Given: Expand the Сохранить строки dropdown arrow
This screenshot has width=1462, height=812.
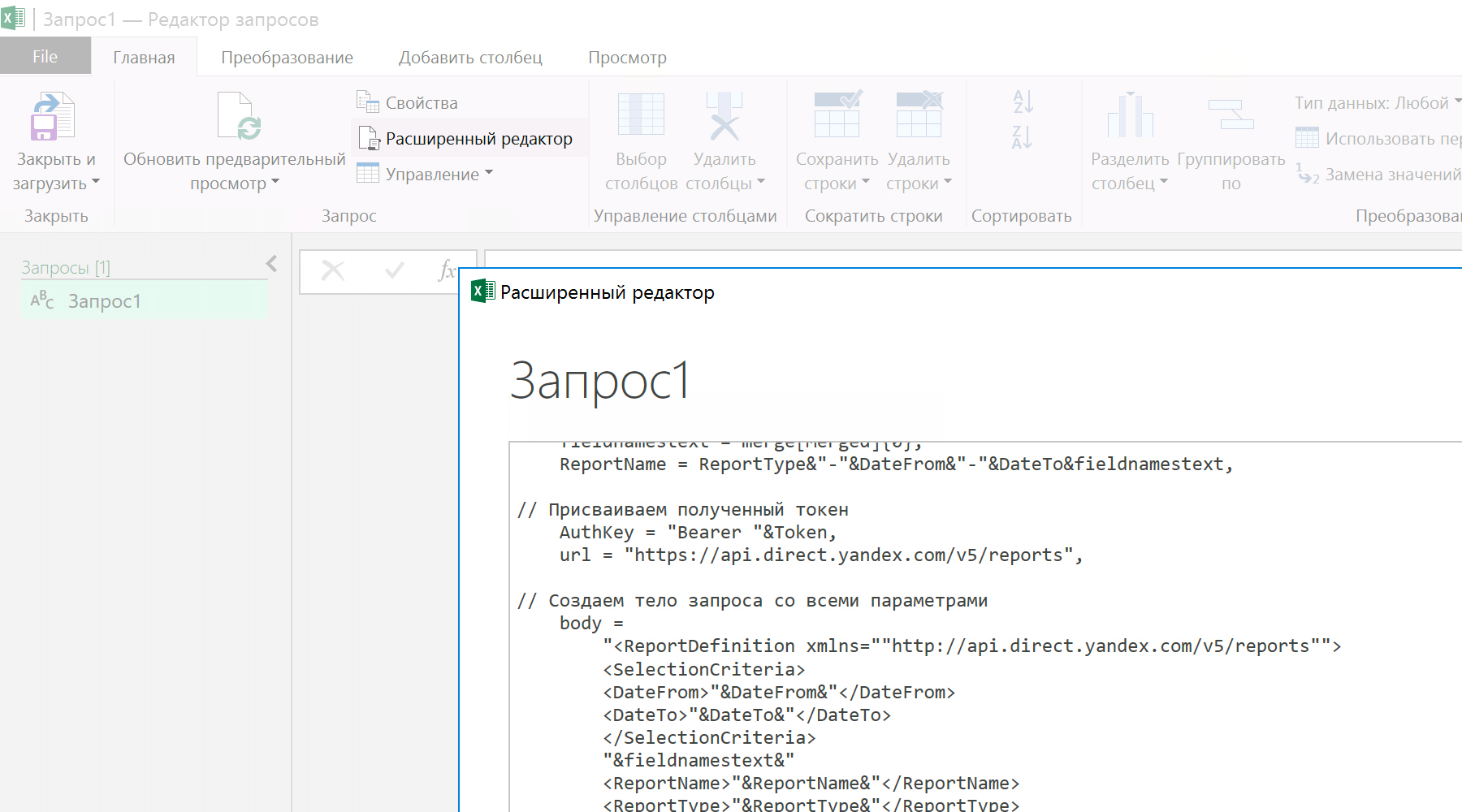Looking at the screenshot, I should coord(866,182).
